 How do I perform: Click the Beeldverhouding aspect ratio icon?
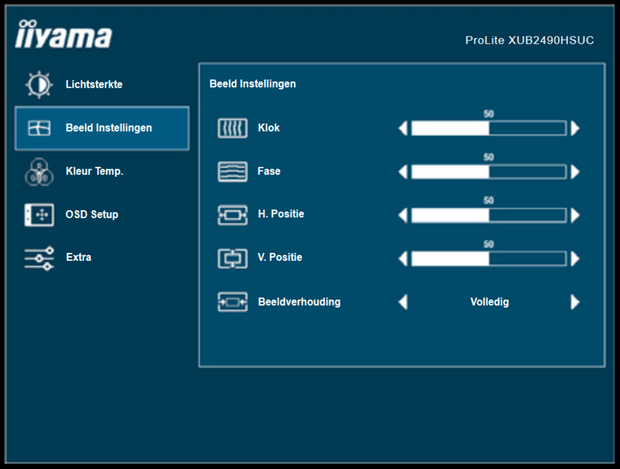coord(232,302)
